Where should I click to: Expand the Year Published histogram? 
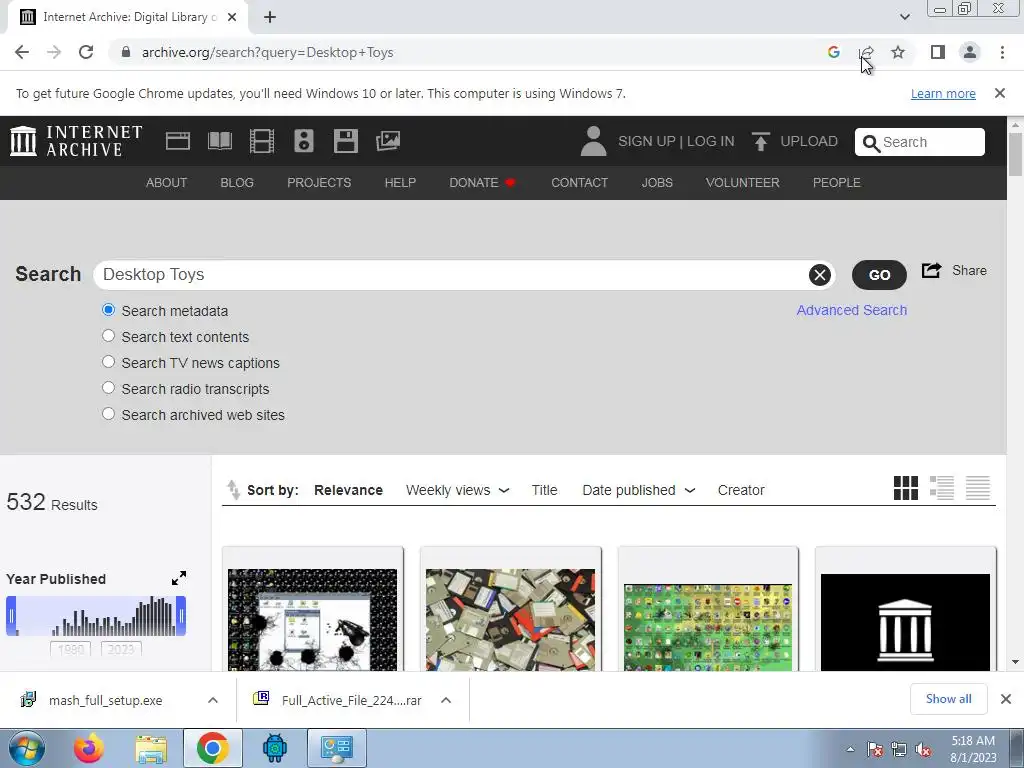coord(179,578)
